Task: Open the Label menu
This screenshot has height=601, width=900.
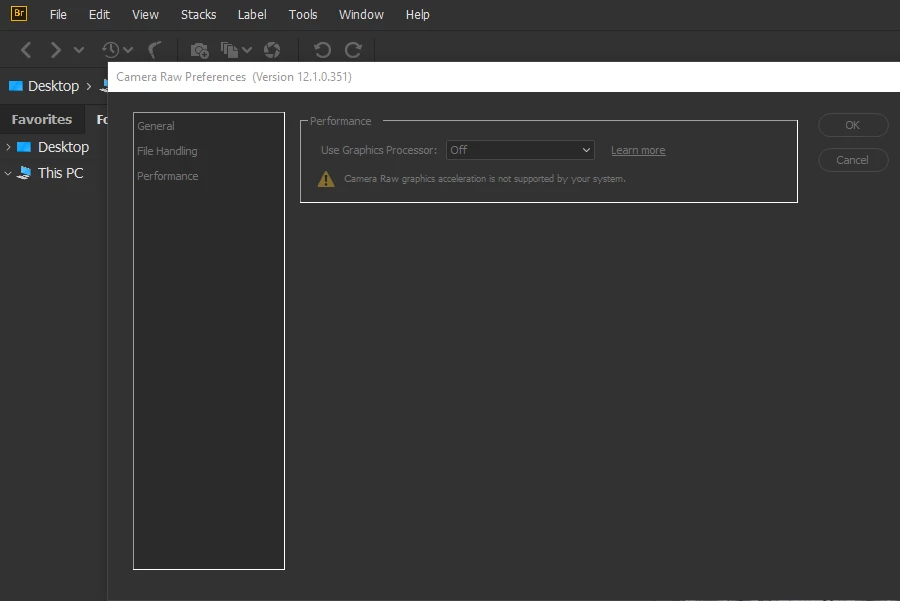Action: 252,14
